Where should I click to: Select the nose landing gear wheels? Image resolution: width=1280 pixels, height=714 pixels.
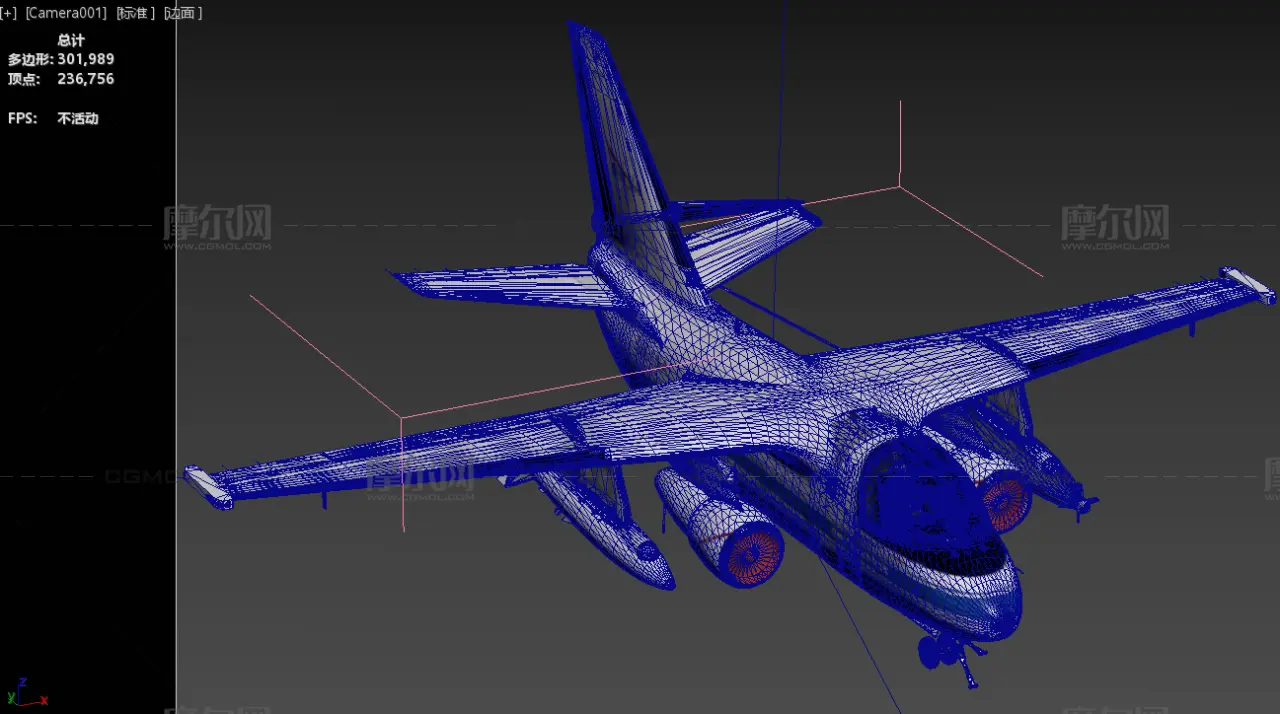[x=938, y=650]
